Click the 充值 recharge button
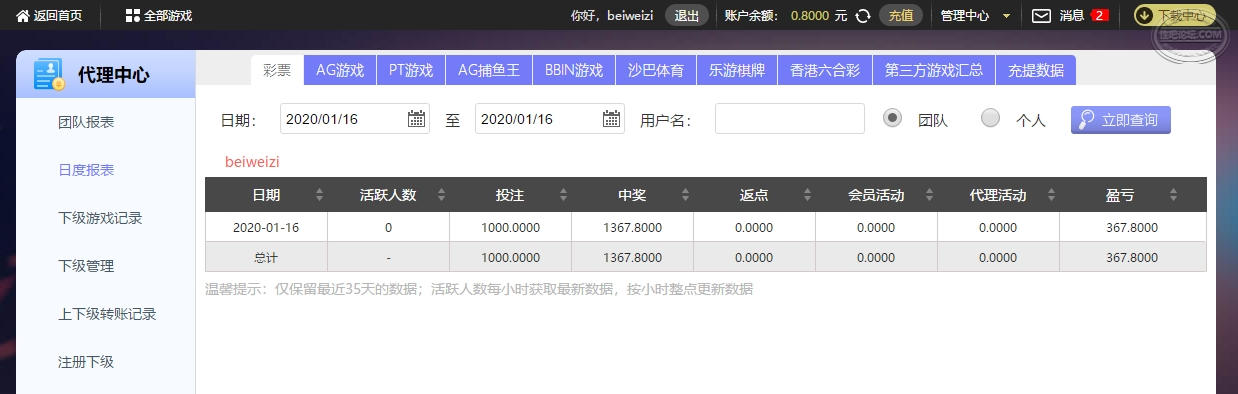 (x=901, y=15)
